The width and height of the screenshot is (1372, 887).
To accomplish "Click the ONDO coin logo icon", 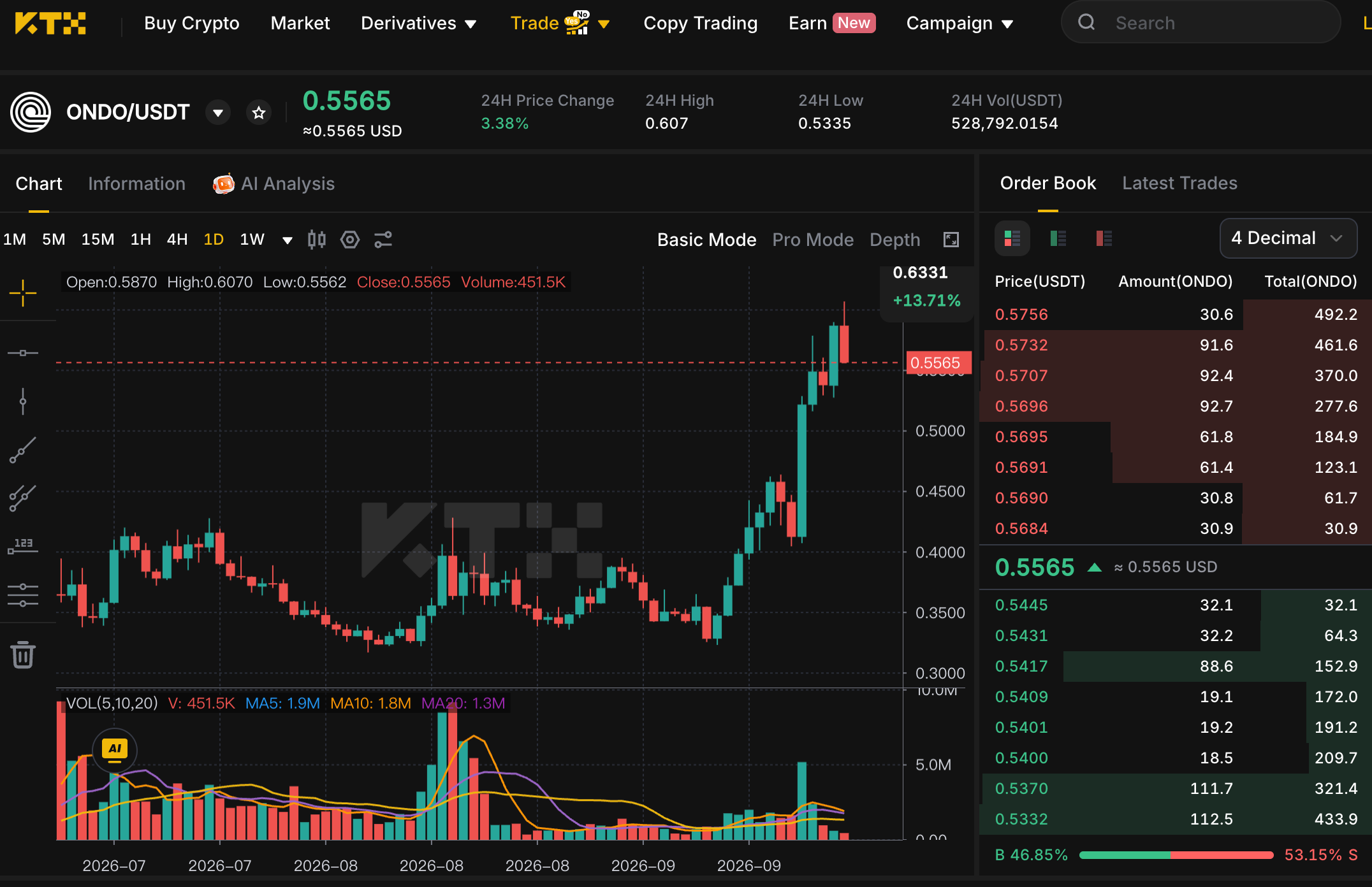I will [31, 112].
